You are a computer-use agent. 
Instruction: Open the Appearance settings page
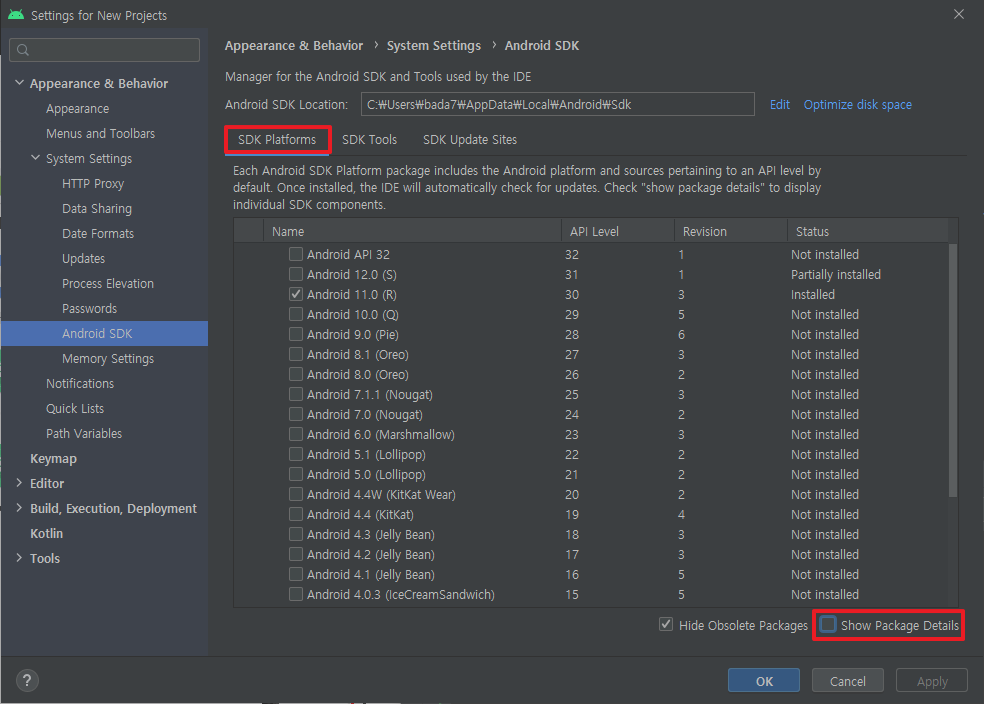[x=78, y=109]
